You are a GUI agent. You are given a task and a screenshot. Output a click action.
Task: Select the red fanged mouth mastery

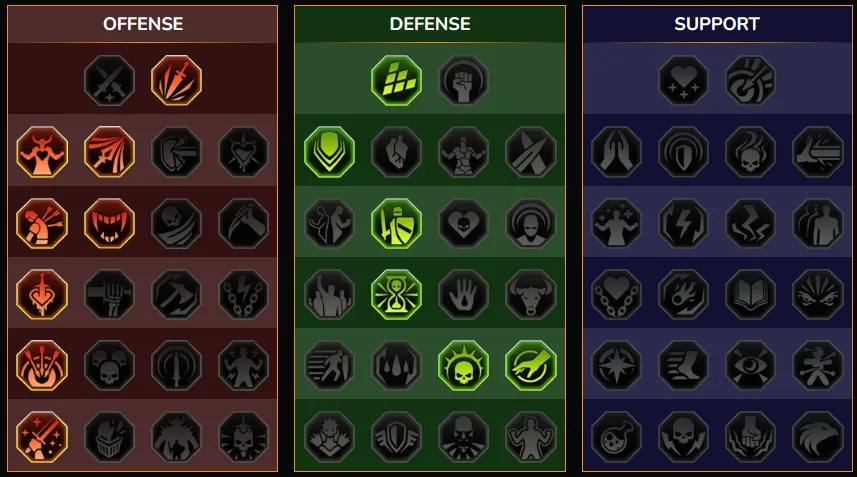(109, 223)
